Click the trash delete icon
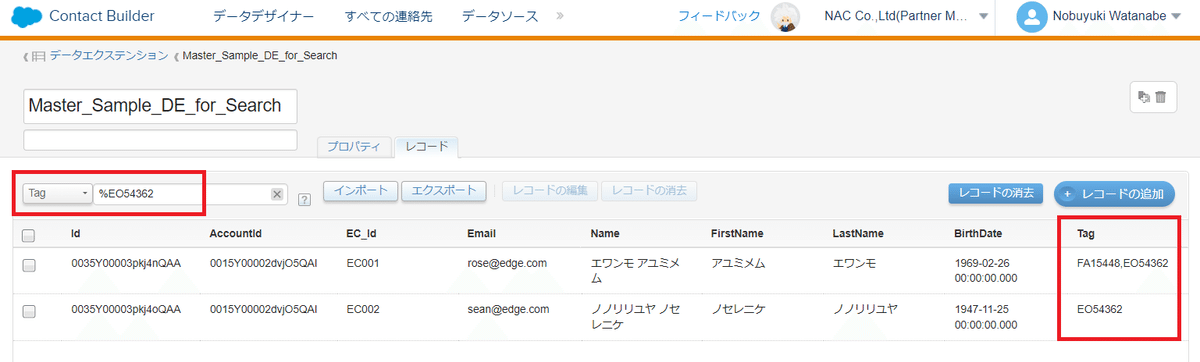Image resolution: width=1200 pixels, height=362 pixels. [x=1161, y=97]
